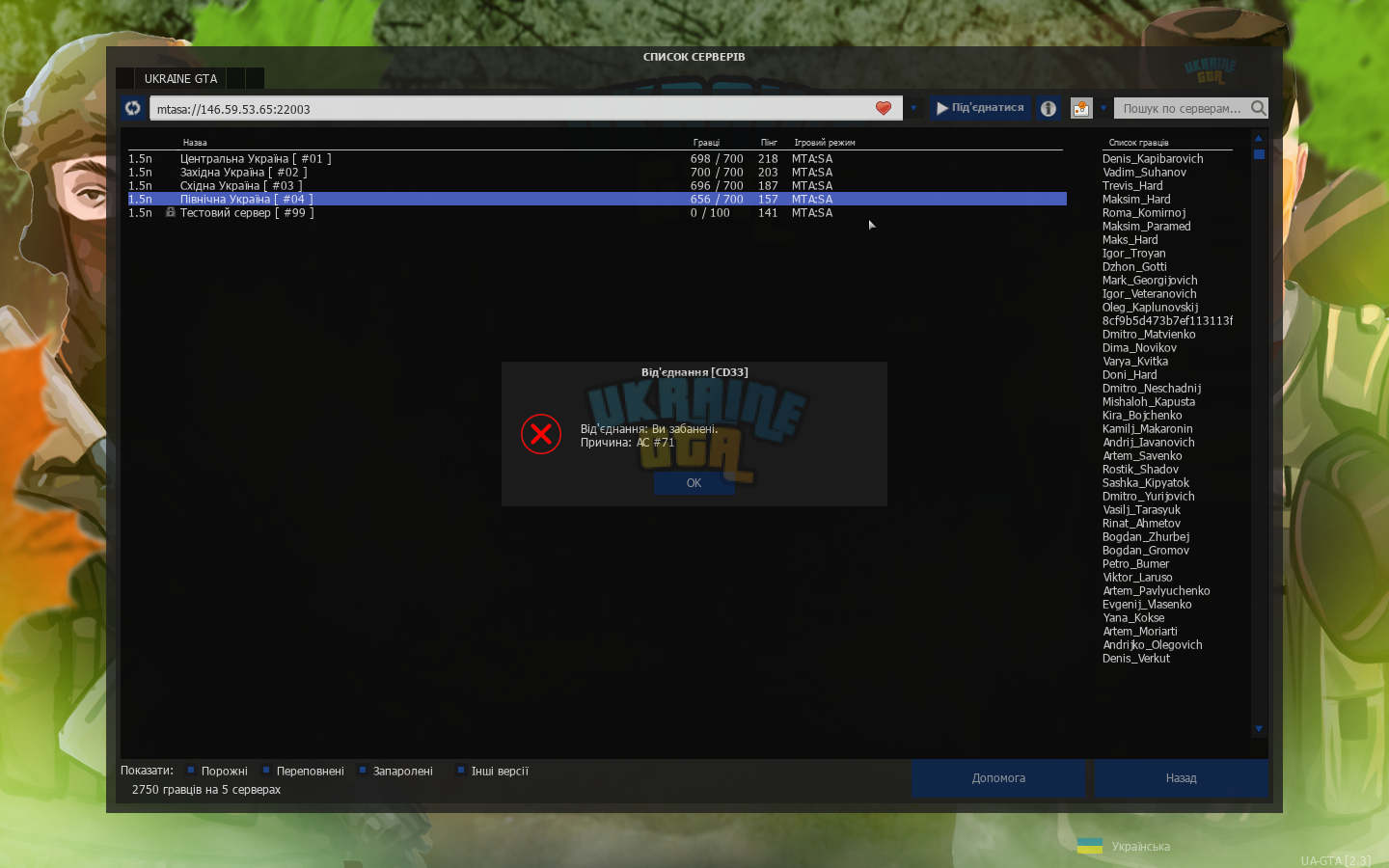This screenshot has height=868, width=1389.
Task: Select server Північна Україна [ #04 ]
Action: pyautogui.click(x=597, y=199)
